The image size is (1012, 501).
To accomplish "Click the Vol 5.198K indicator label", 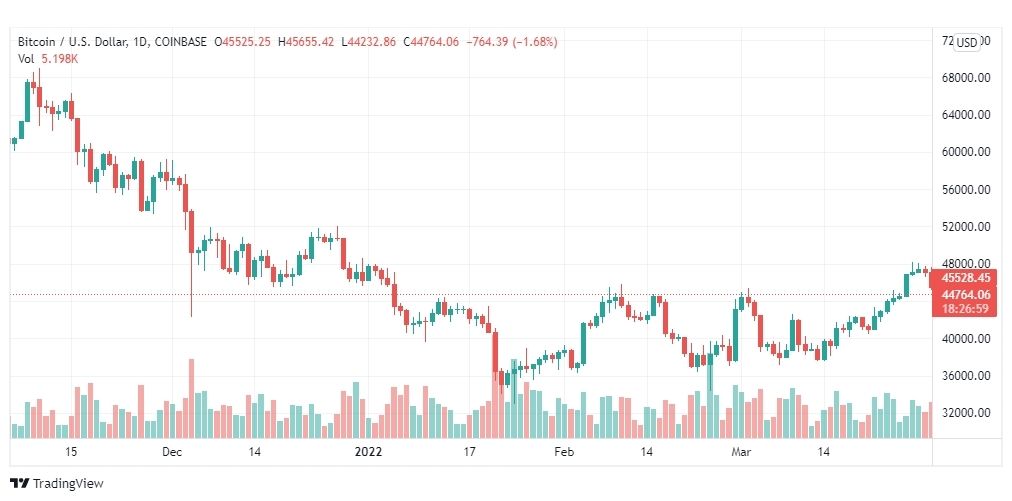I will [48, 59].
